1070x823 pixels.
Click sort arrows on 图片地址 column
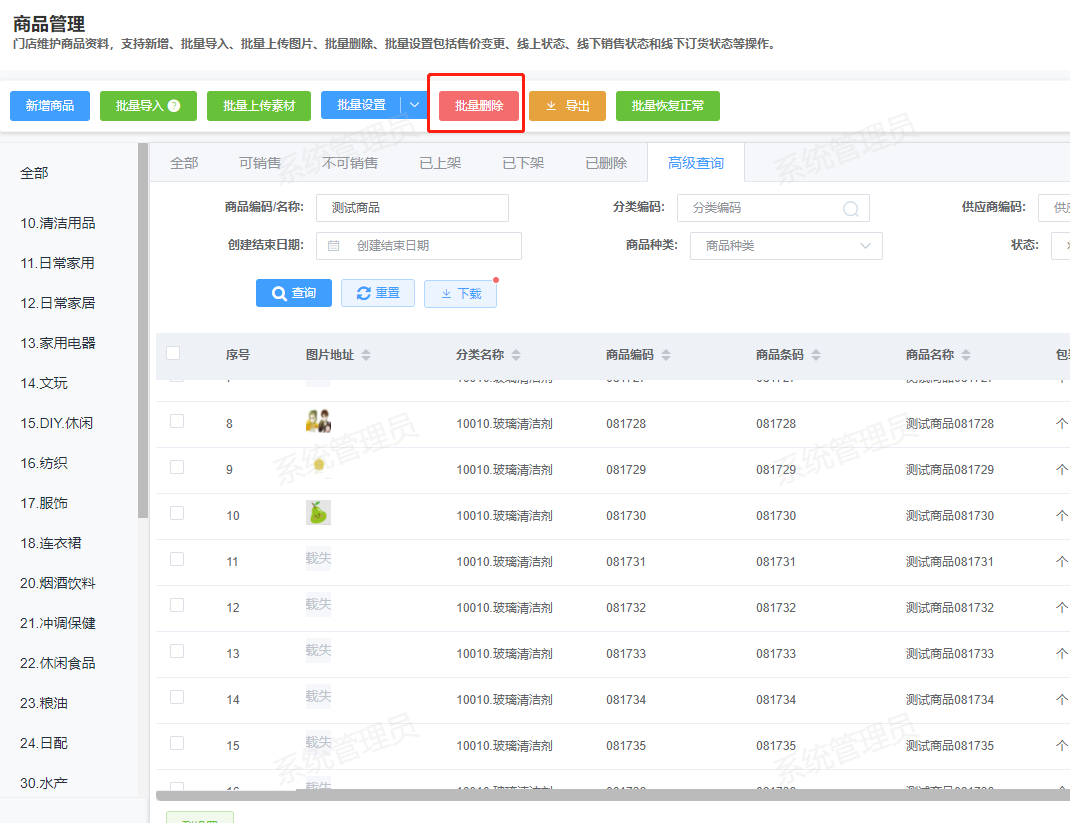366,355
